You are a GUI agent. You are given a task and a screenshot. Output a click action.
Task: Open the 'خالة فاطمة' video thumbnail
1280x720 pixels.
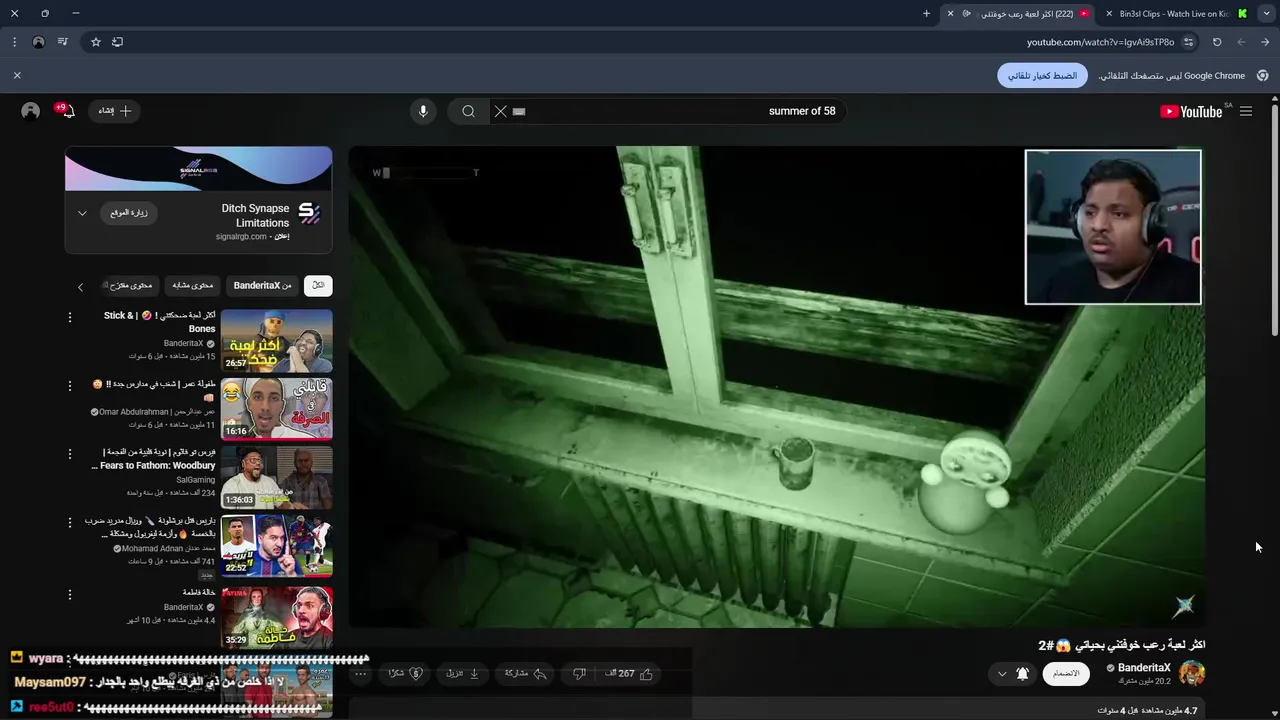pyautogui.click(x=276, y=617)
